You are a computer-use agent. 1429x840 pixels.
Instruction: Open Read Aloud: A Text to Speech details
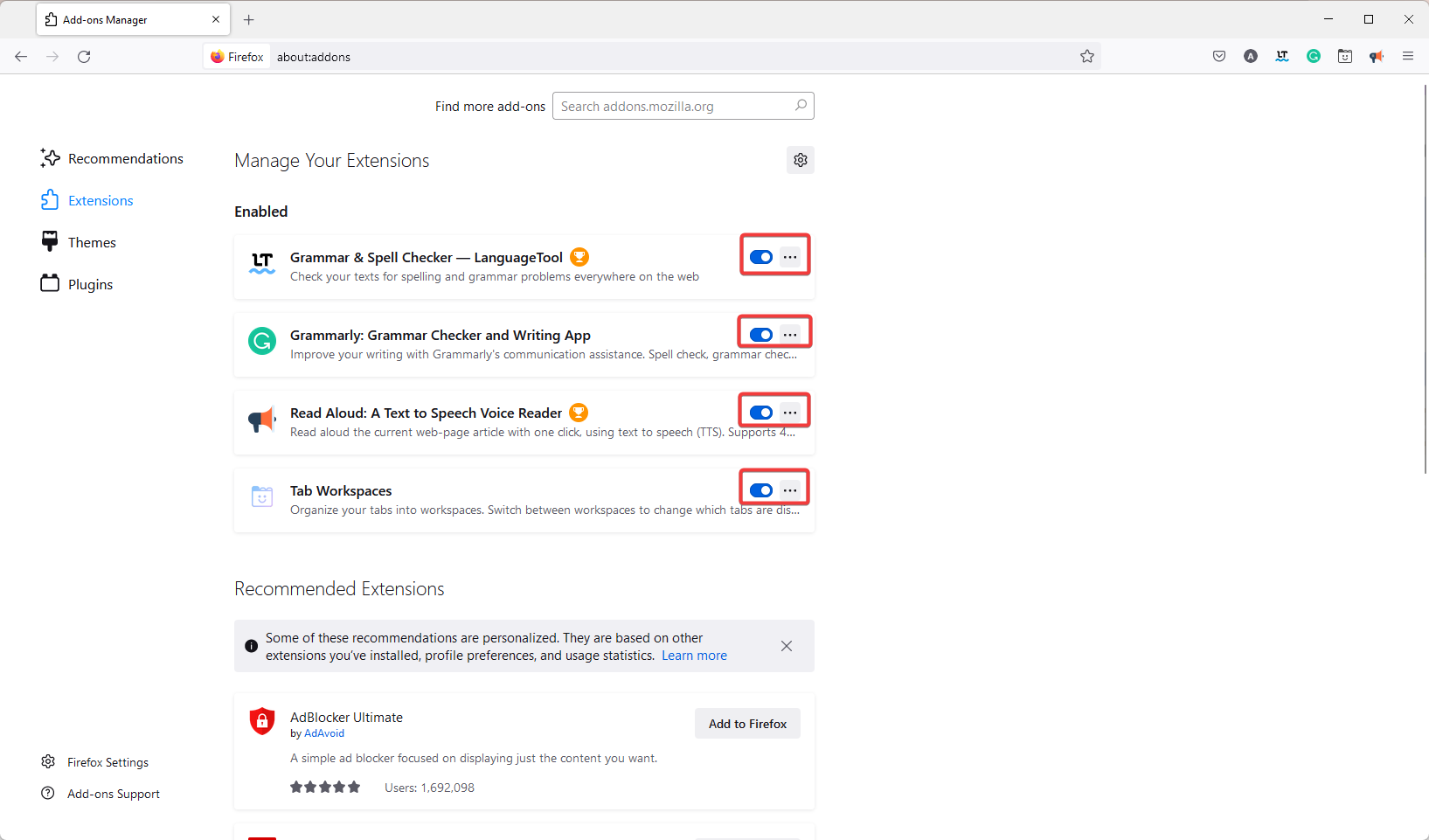[427, 413]
